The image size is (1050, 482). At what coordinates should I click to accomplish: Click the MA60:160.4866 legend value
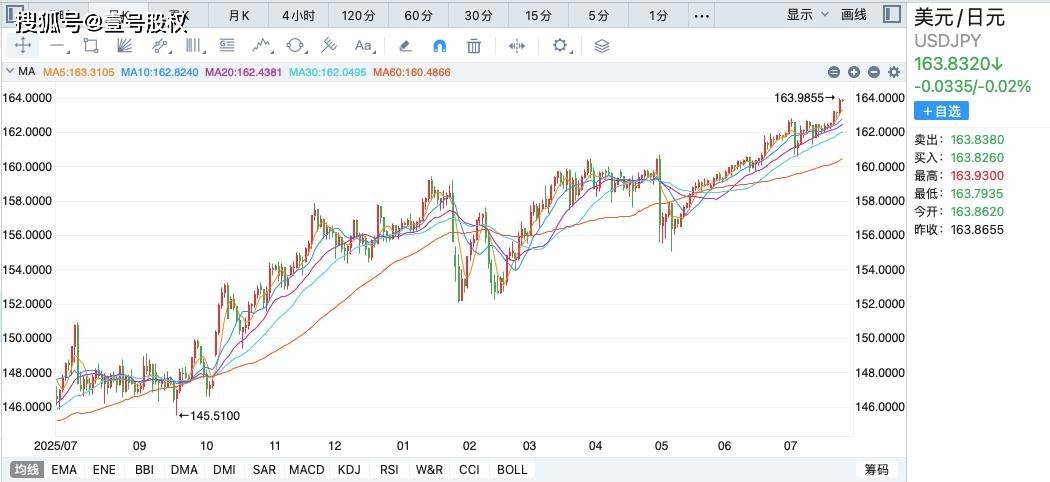412,72
